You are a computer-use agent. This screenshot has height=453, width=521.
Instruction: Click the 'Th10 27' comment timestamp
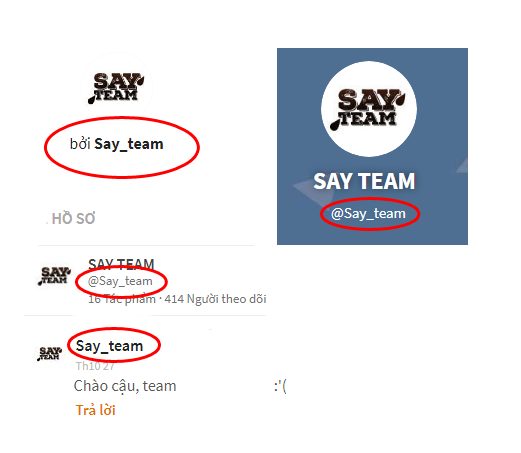coord(95,366)
